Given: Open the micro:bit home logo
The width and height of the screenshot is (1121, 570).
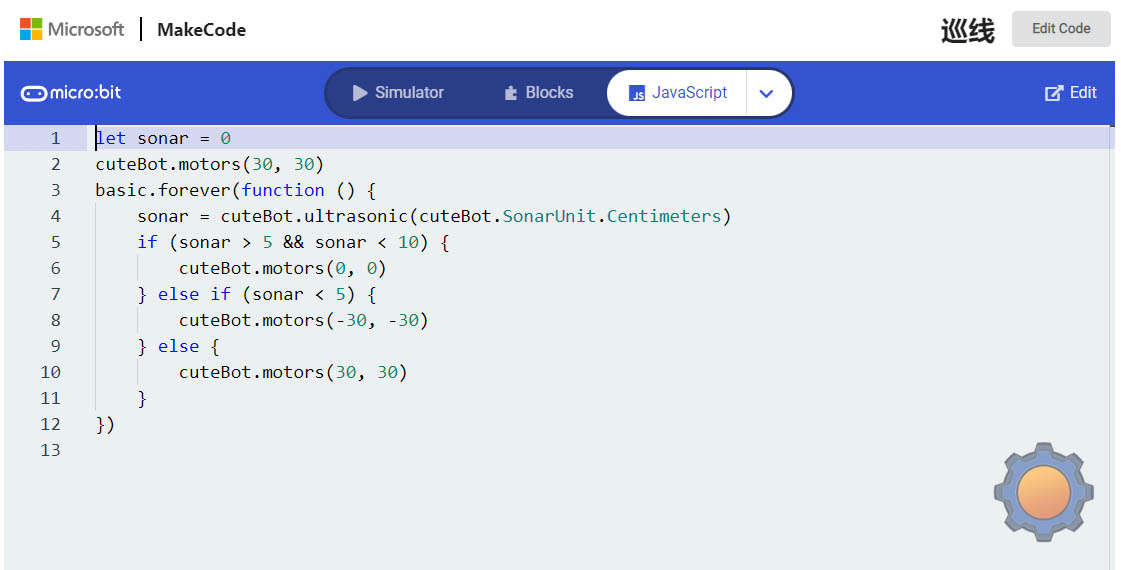Looking at the screenshot, I should click(71, 93).
